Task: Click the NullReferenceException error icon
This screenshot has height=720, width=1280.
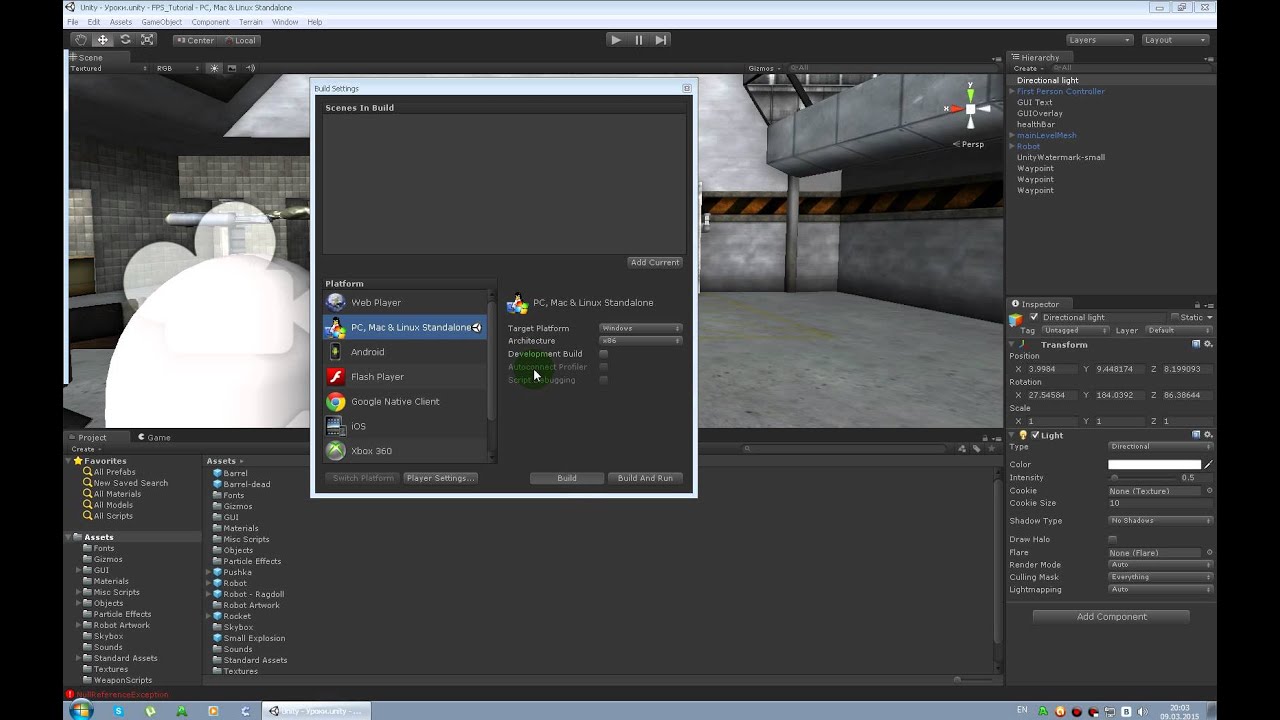Action: click(69, 694)
